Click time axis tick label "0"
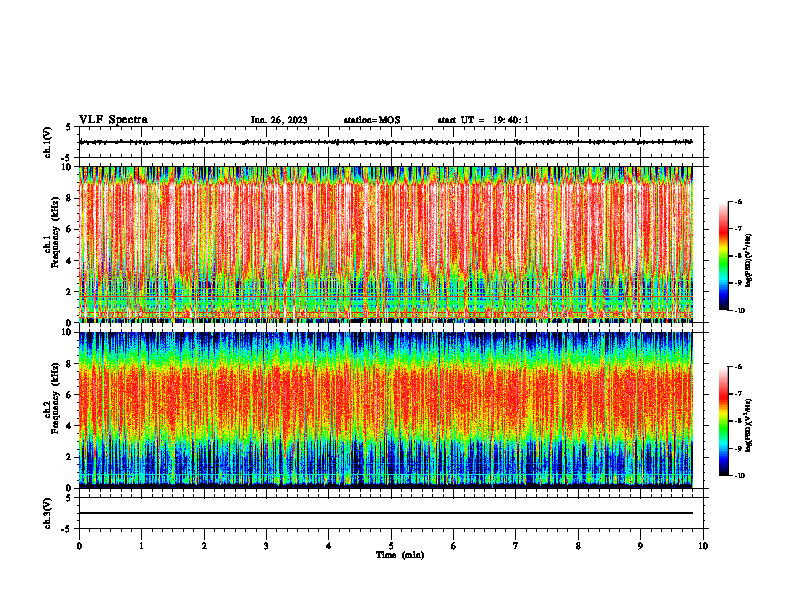 pyautogui.click(x=79, y=546)
